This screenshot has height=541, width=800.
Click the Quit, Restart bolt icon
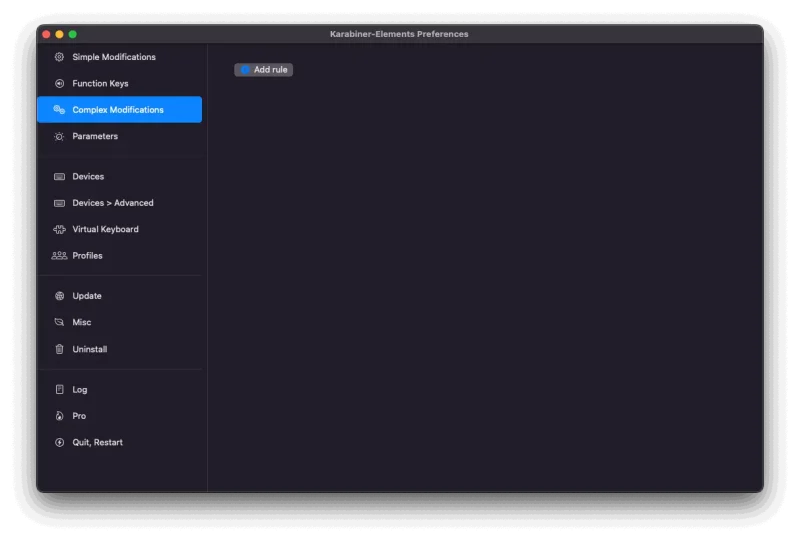[59, 442]
